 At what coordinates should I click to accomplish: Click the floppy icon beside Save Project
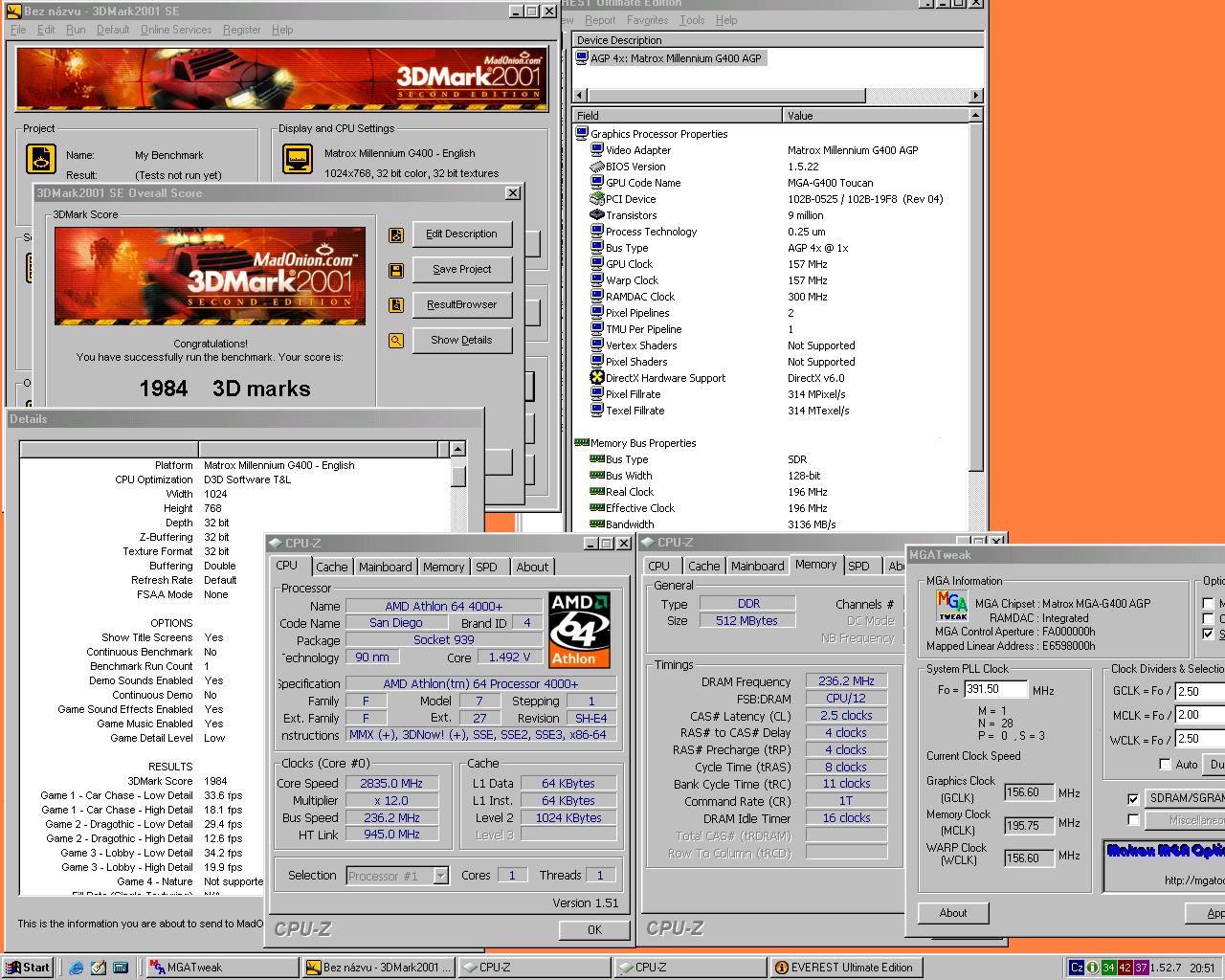[x=396, y=270]
